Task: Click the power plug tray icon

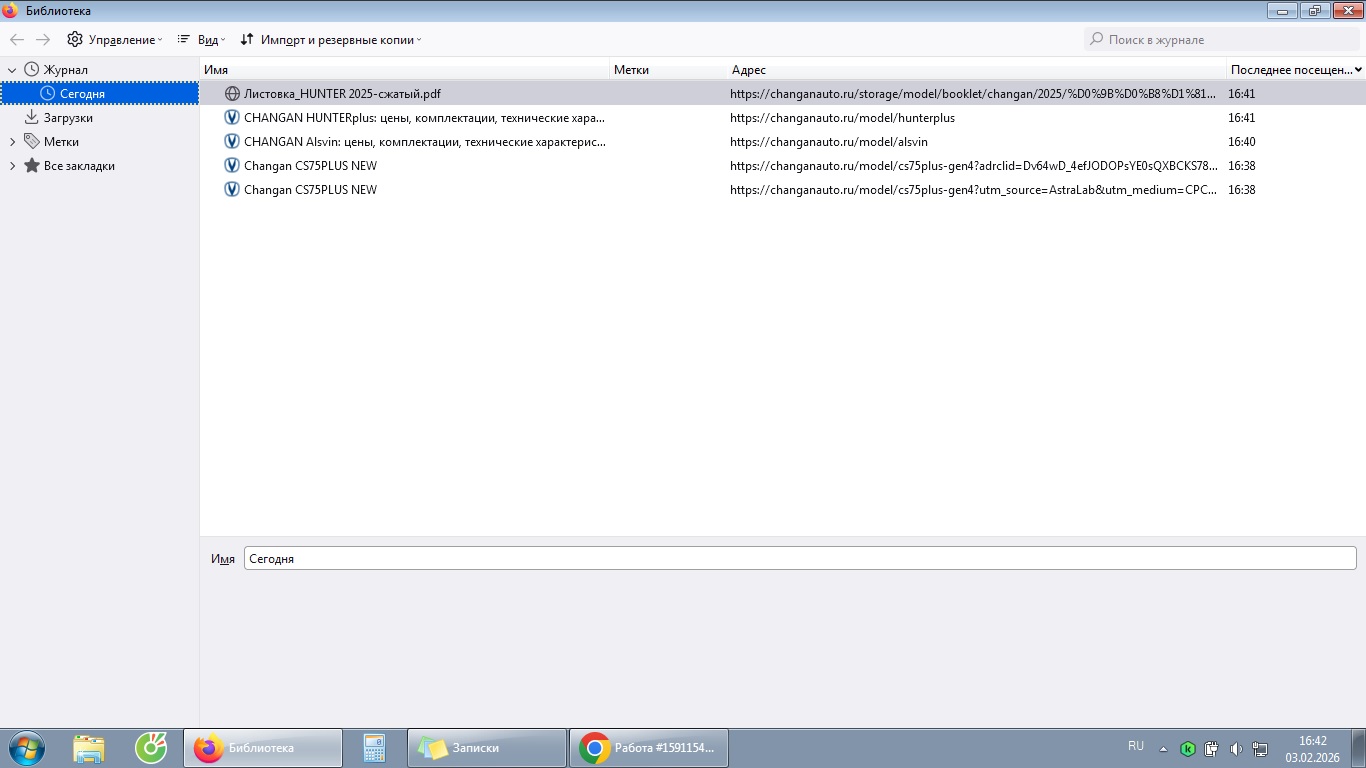Action: (1212, 749)
